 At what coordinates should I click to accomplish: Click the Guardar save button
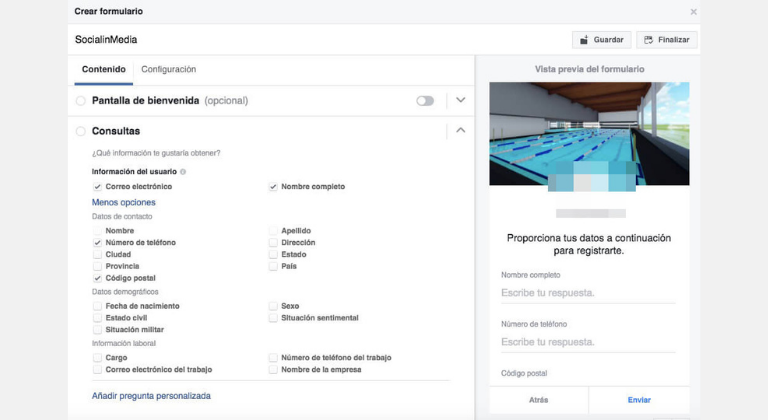point(601,40)
